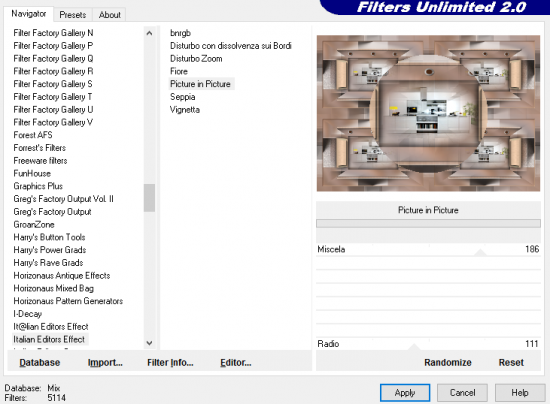Click the Radio slider handle
The image size is (550, 404).
(x=414, y=346)
